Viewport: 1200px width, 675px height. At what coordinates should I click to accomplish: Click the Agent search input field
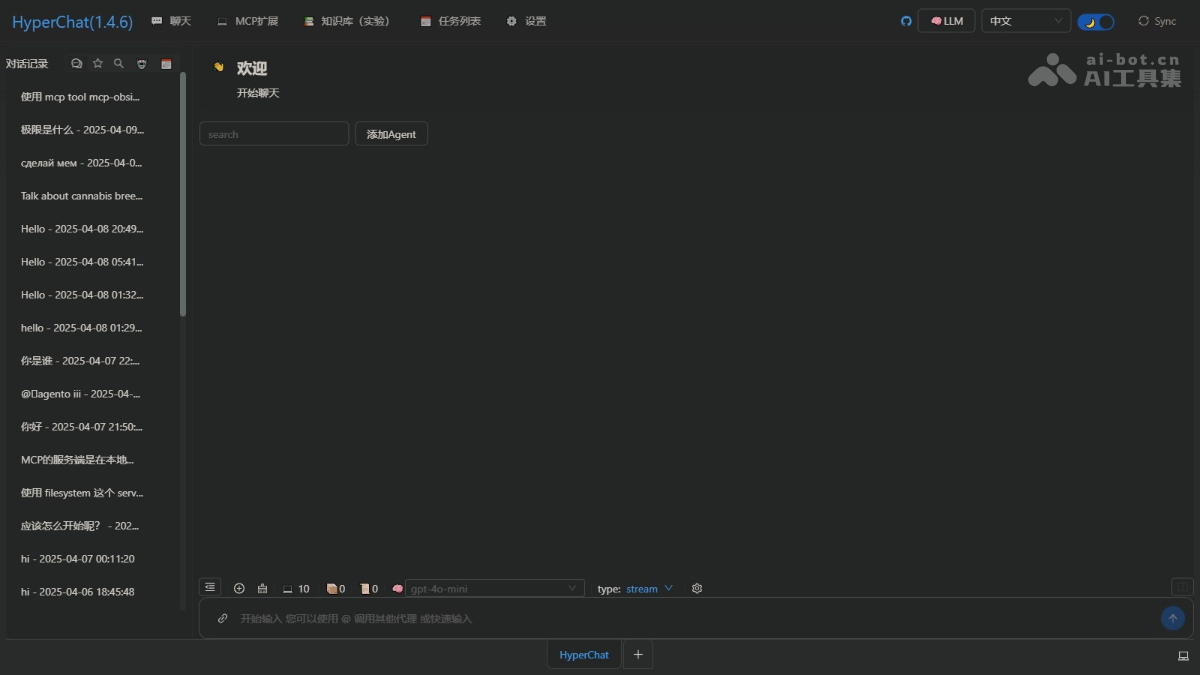click(274, 134)
